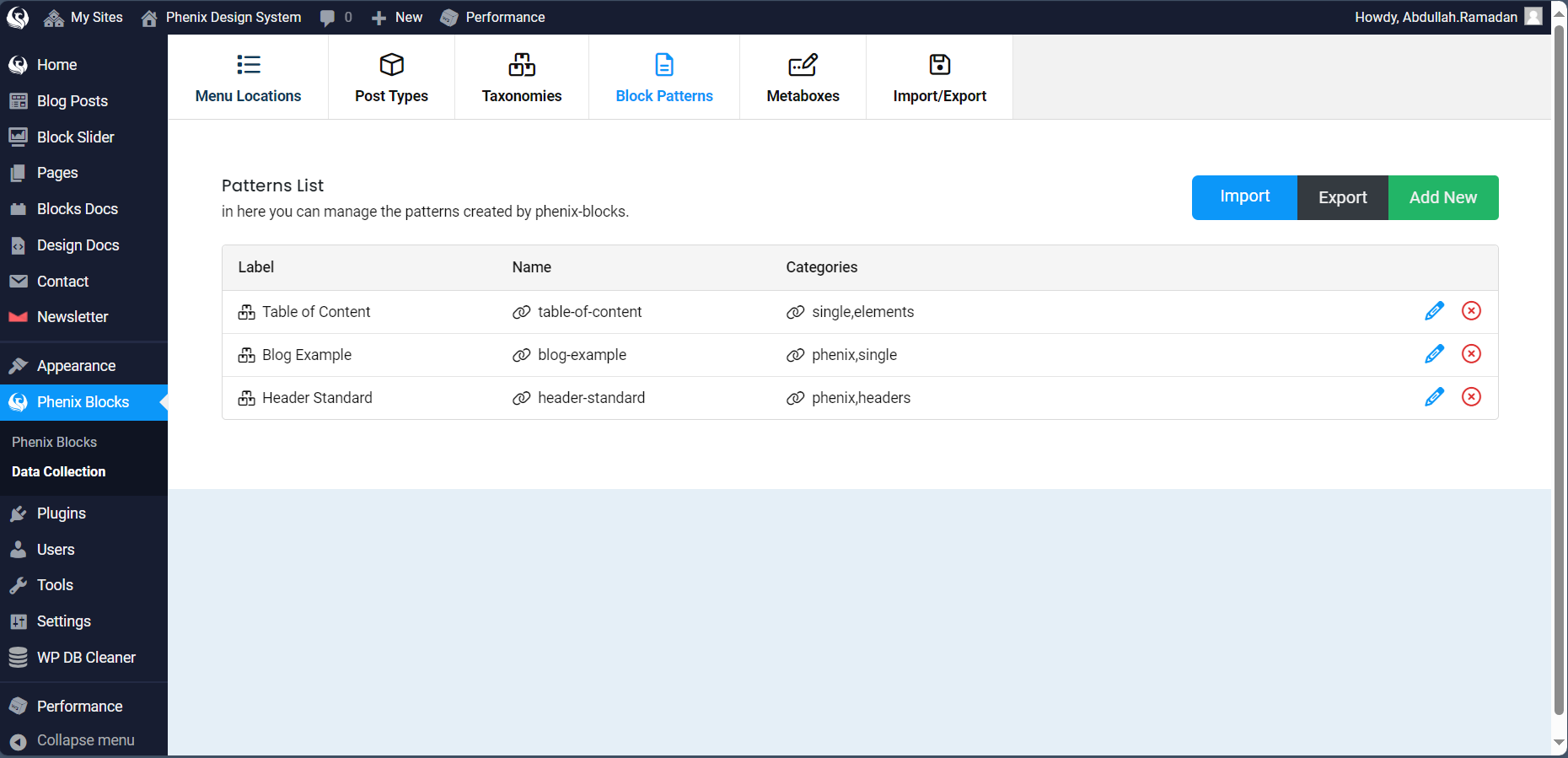Screen dimensions: 1568x758
Task: Click the Design Docs sidebar icon
Action: click(18, 245)
